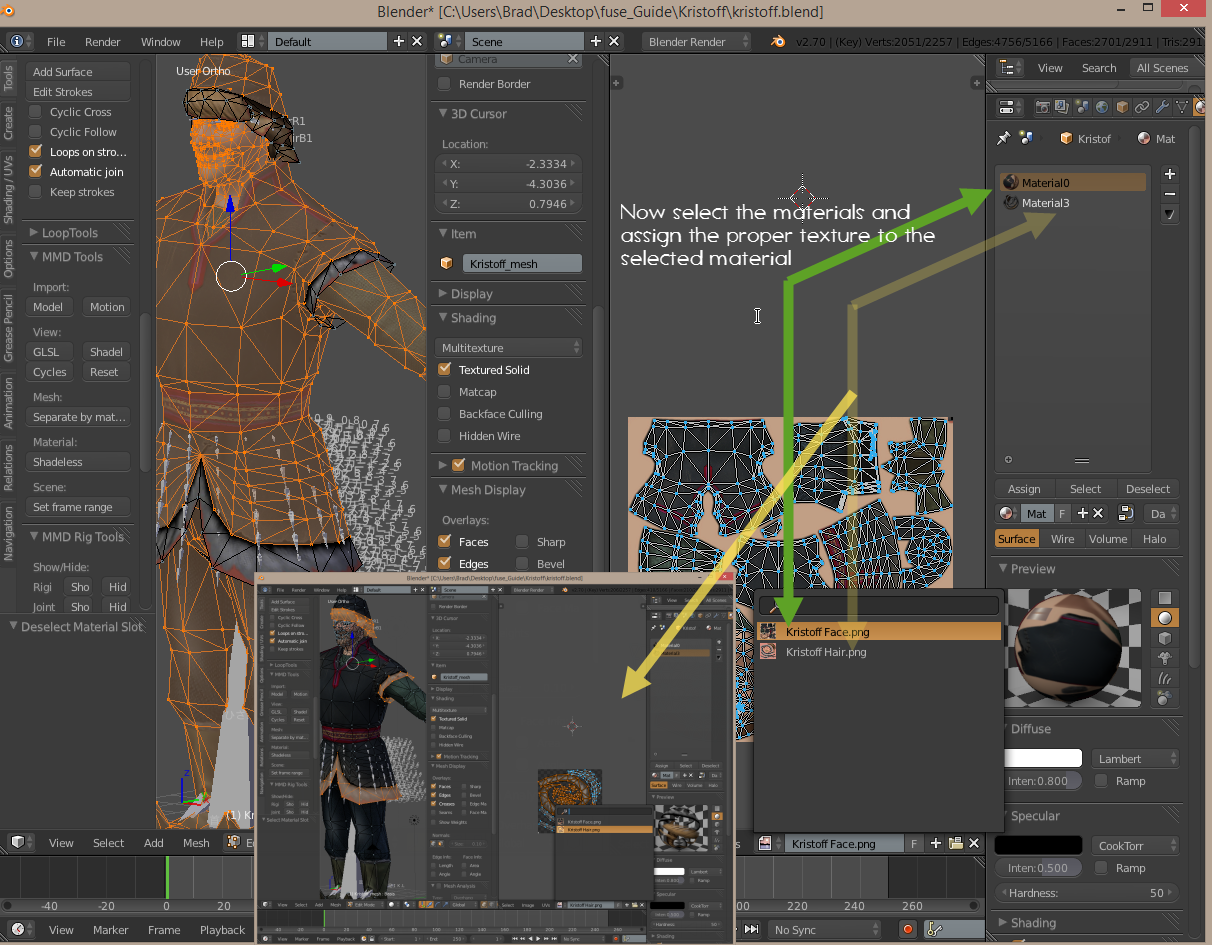The image size is (1212, 945).
Task: Uncheck the Textured Solid option
Action: (x=445, y=370)
